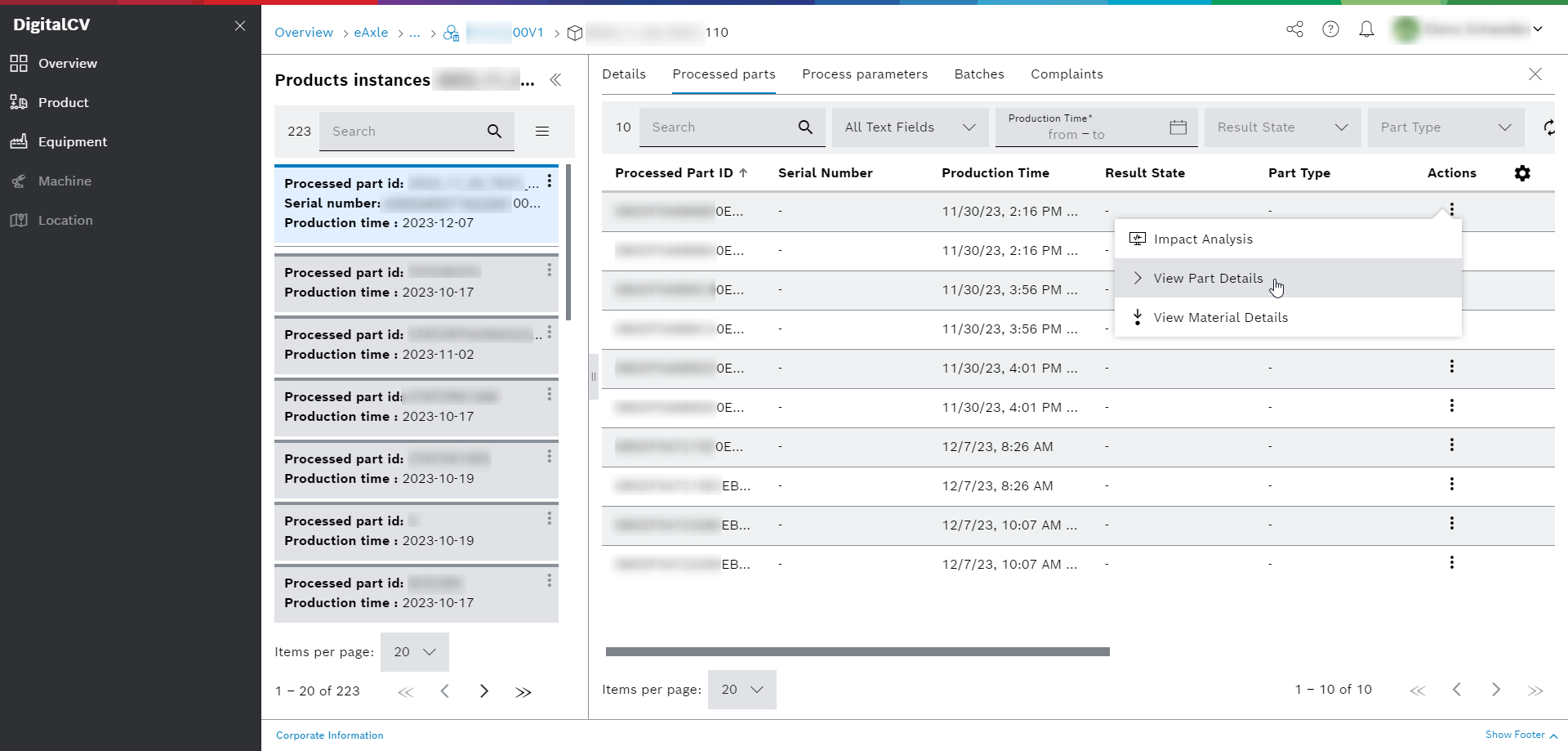Select Product in the sidebar

coord(64,102)
